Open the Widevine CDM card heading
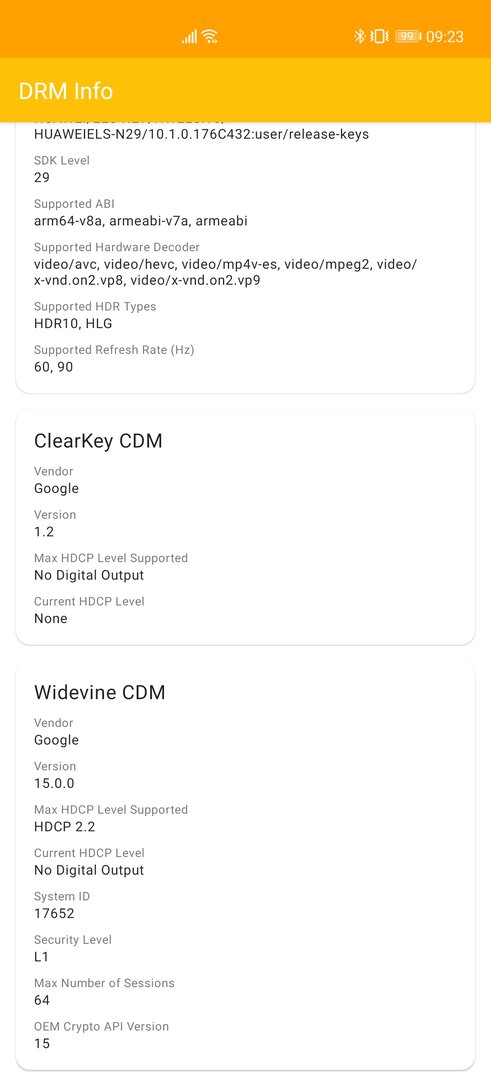 [100, 692]
